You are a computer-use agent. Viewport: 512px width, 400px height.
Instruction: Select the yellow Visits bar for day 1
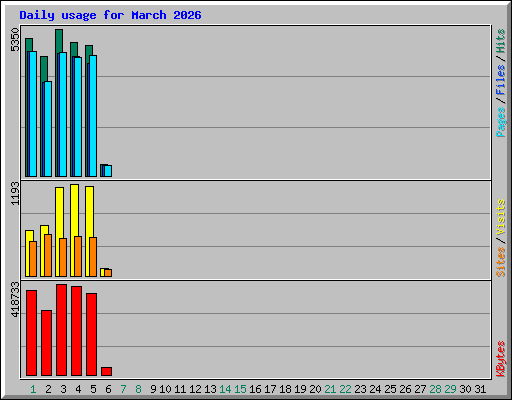28,253
